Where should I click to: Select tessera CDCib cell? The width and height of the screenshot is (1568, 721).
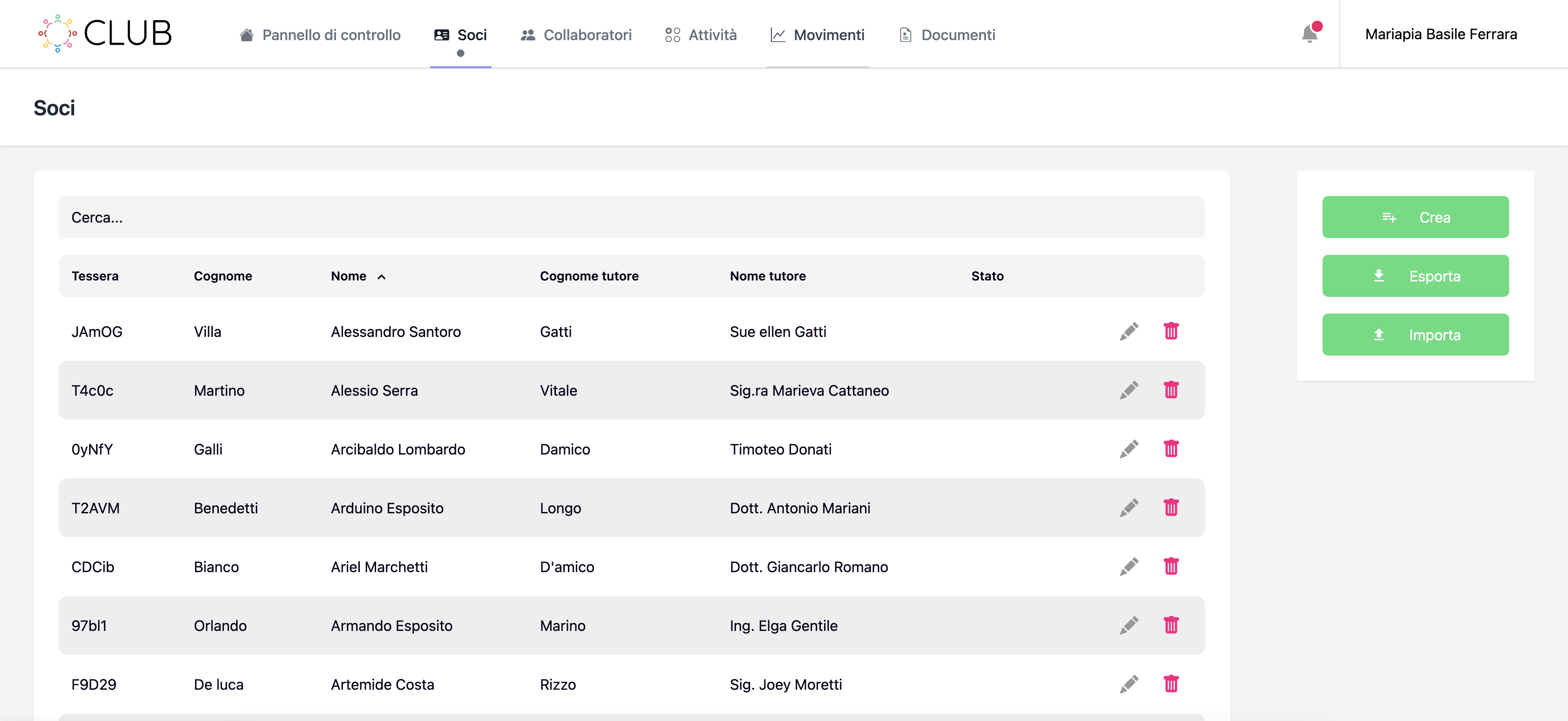pyautogui.click(x=92, y=567)
